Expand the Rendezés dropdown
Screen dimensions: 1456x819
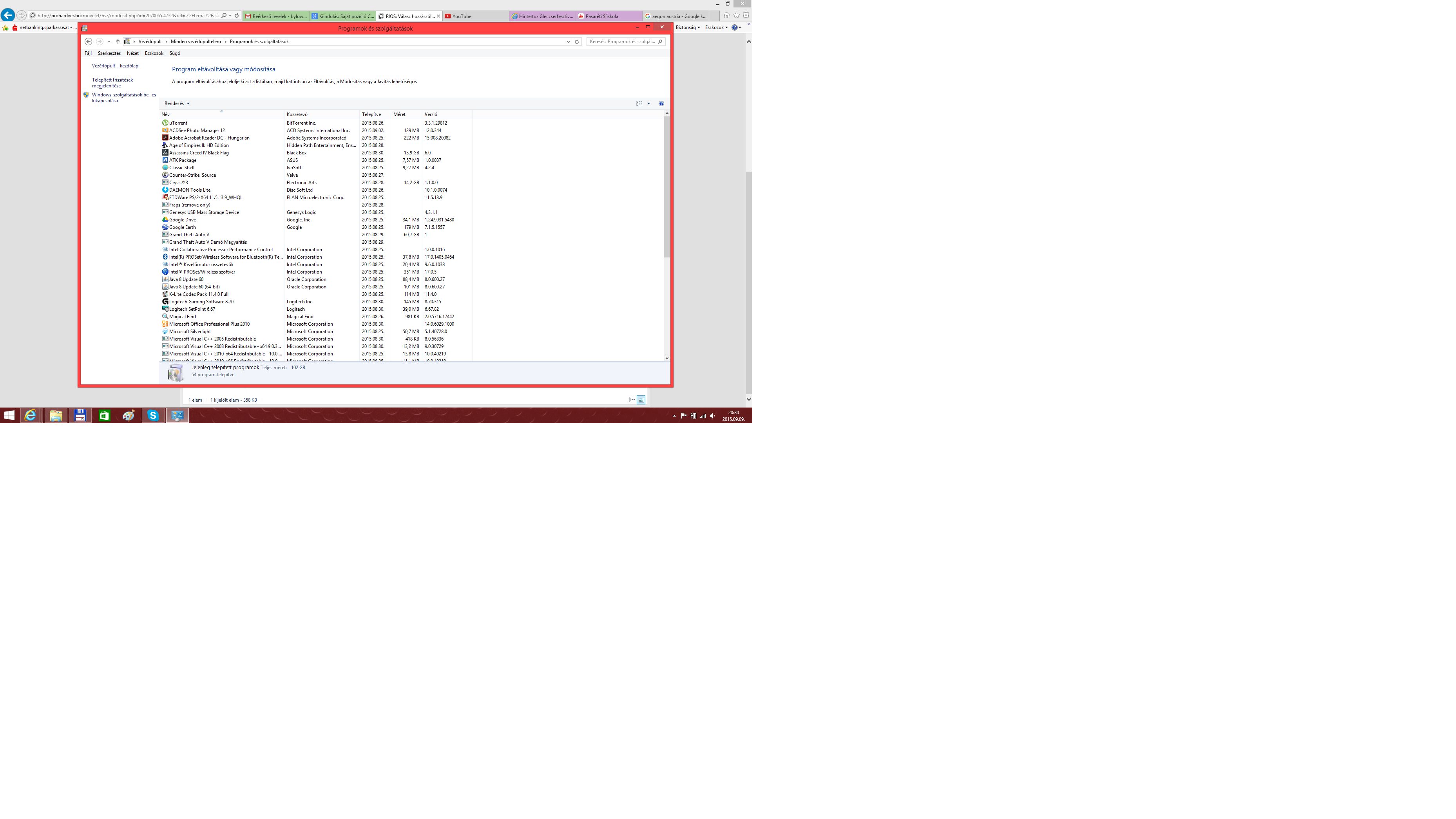(177, 103)
